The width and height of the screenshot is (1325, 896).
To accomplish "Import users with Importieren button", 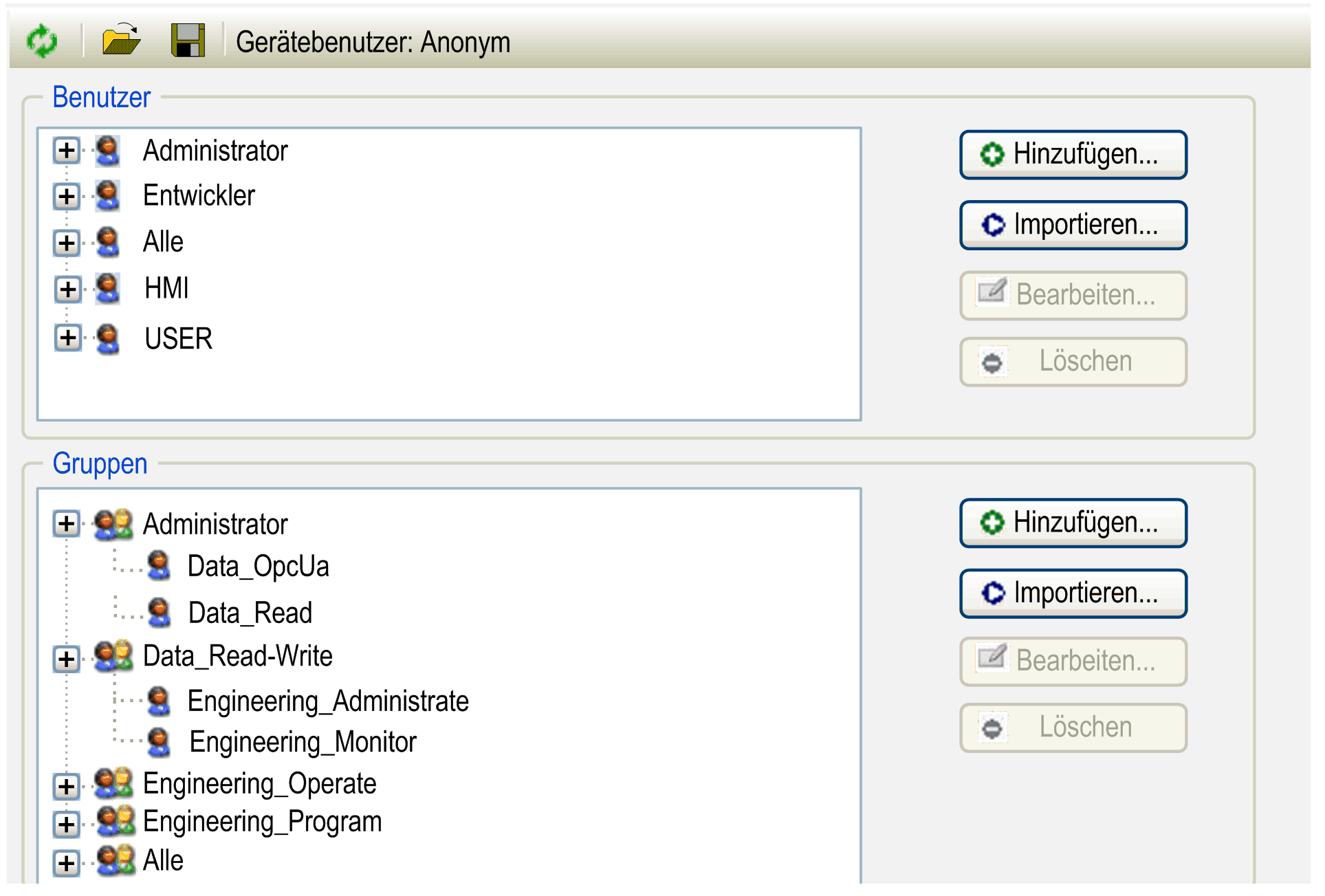I will coord(1073,225).
